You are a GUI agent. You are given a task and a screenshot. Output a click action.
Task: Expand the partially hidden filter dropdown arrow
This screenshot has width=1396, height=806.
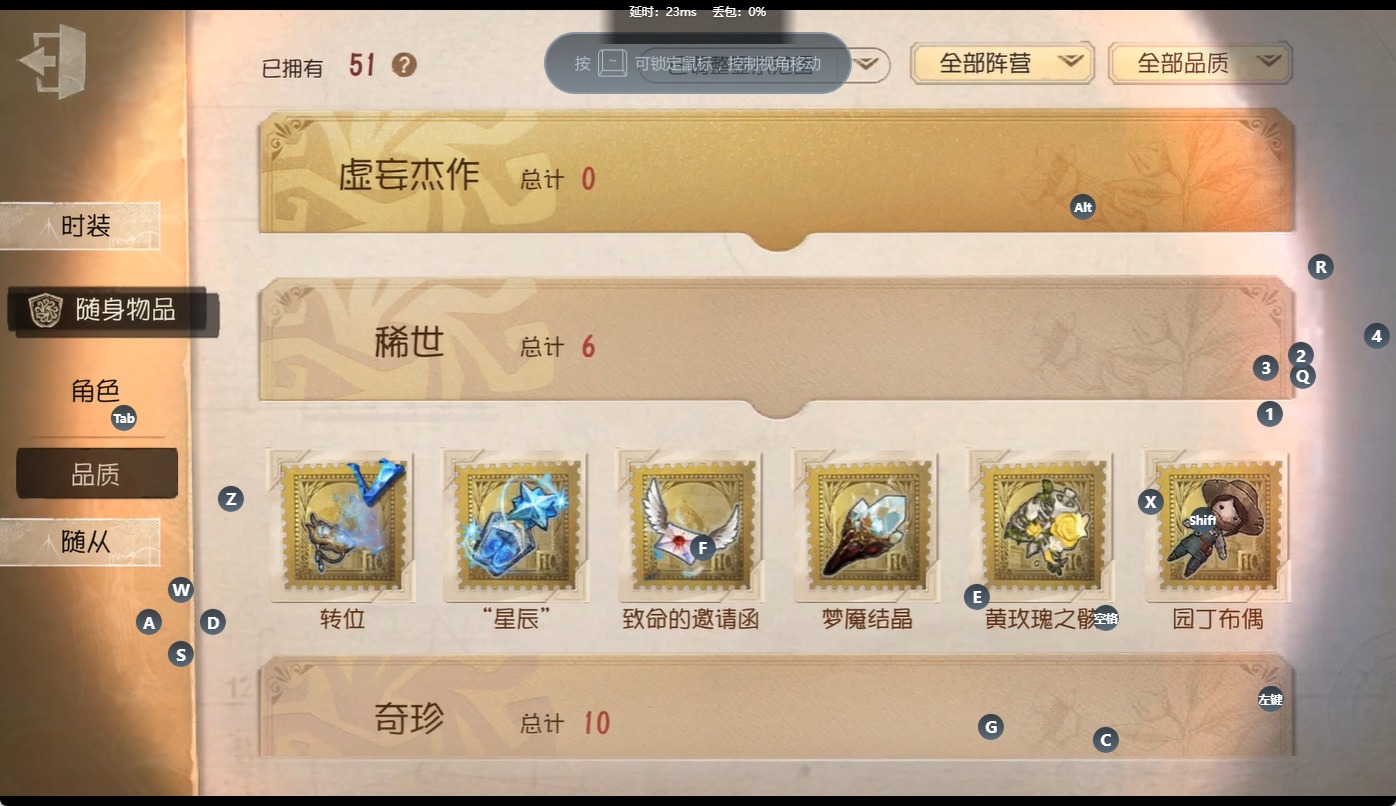coord(870,65)
